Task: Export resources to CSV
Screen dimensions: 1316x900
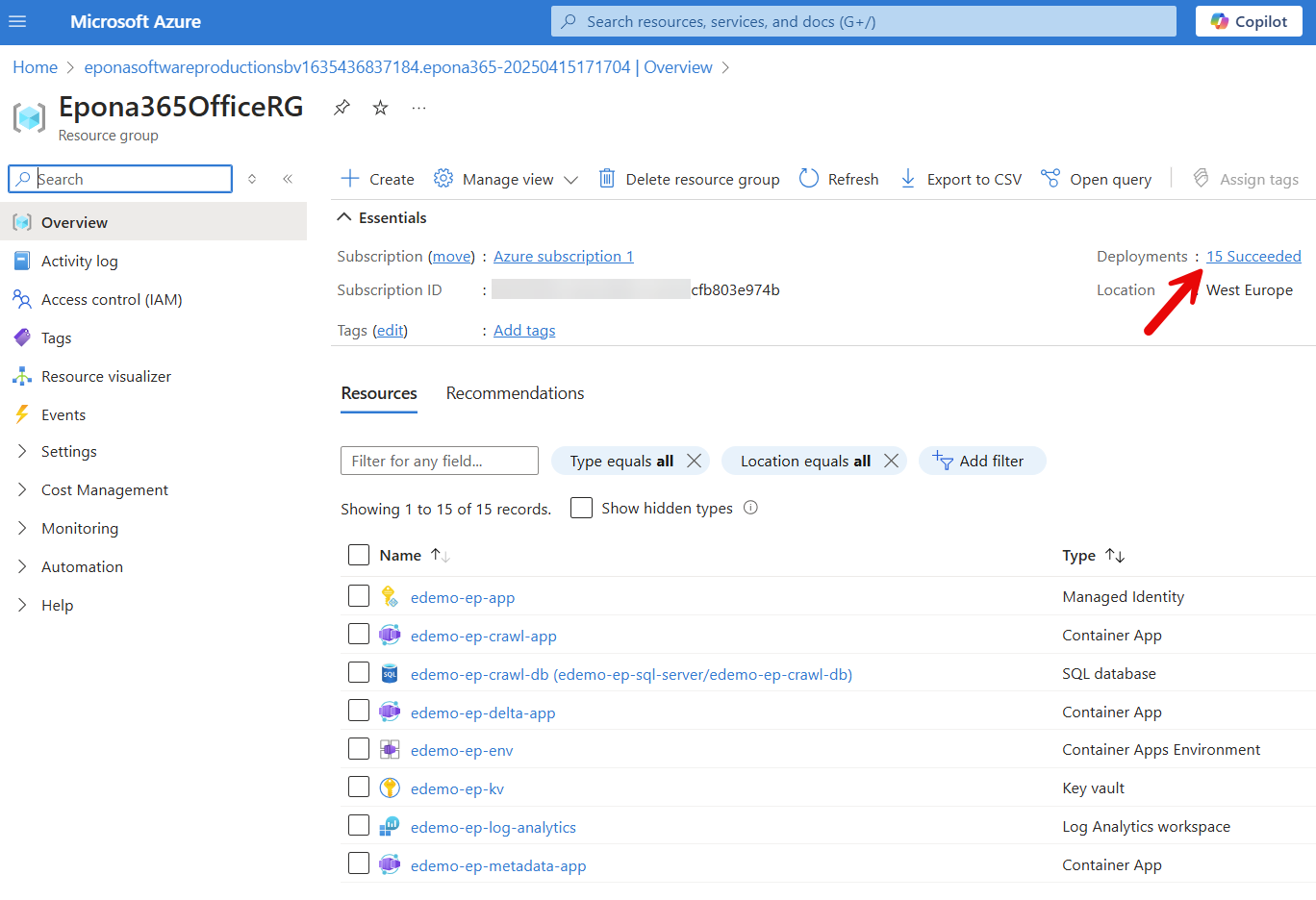Action: (x=960, y=179)
